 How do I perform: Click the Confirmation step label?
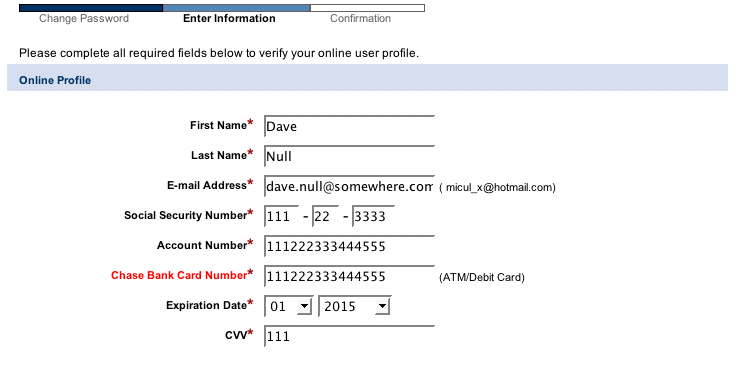(360, 18)
